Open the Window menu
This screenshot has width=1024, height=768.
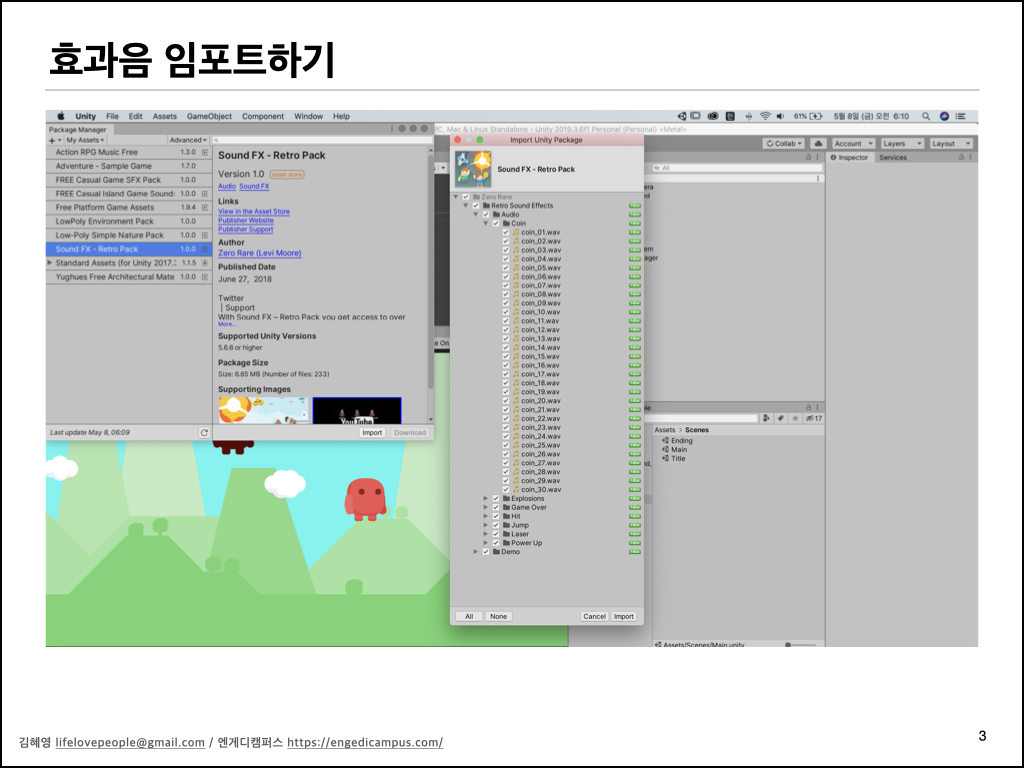click(308, 116)
